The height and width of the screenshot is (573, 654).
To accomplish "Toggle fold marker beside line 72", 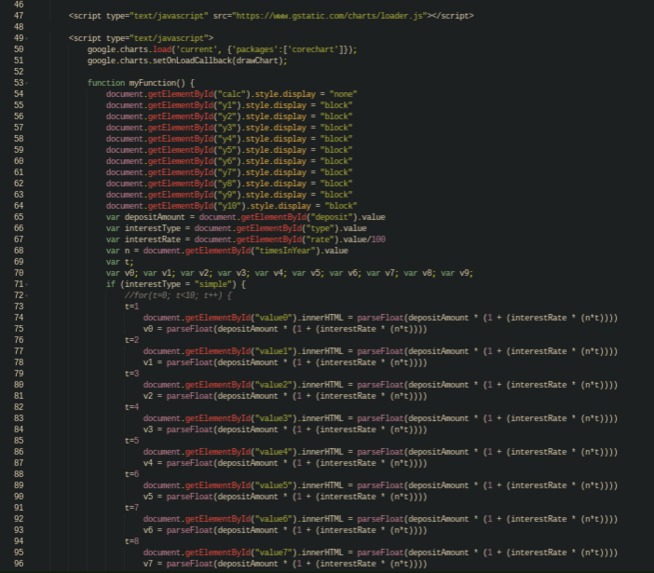I will coord(27,296).
